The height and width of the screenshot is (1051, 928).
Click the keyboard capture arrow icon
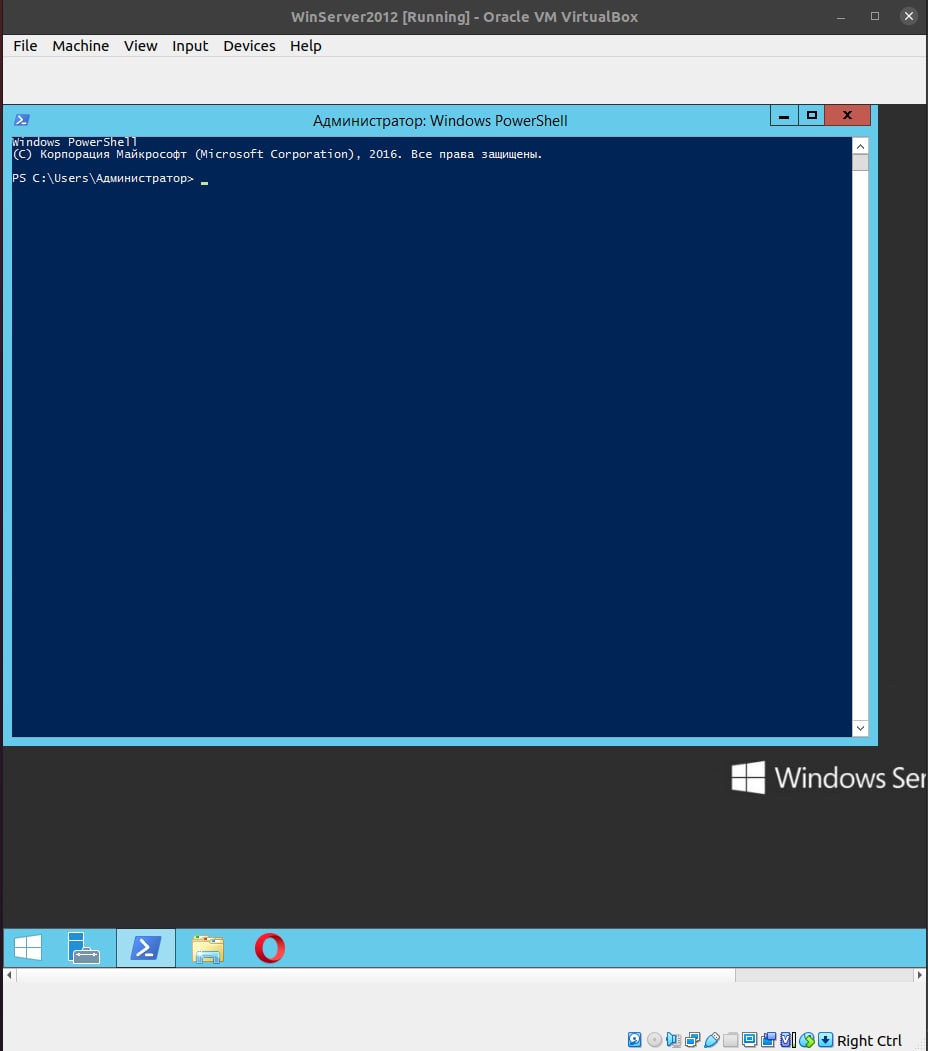[825, 1040]
